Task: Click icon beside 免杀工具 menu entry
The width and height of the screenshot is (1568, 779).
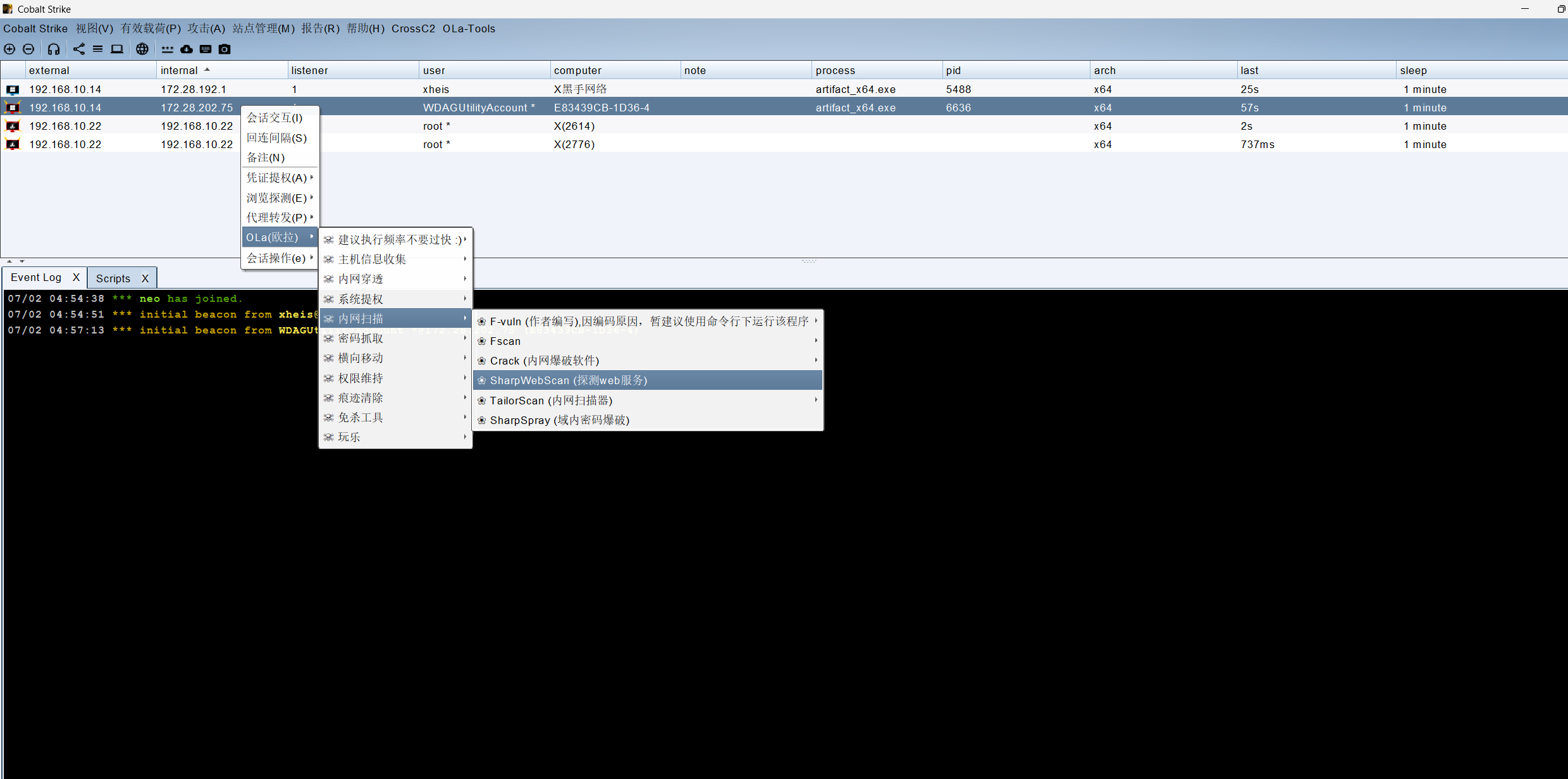Action: (328, 418)
